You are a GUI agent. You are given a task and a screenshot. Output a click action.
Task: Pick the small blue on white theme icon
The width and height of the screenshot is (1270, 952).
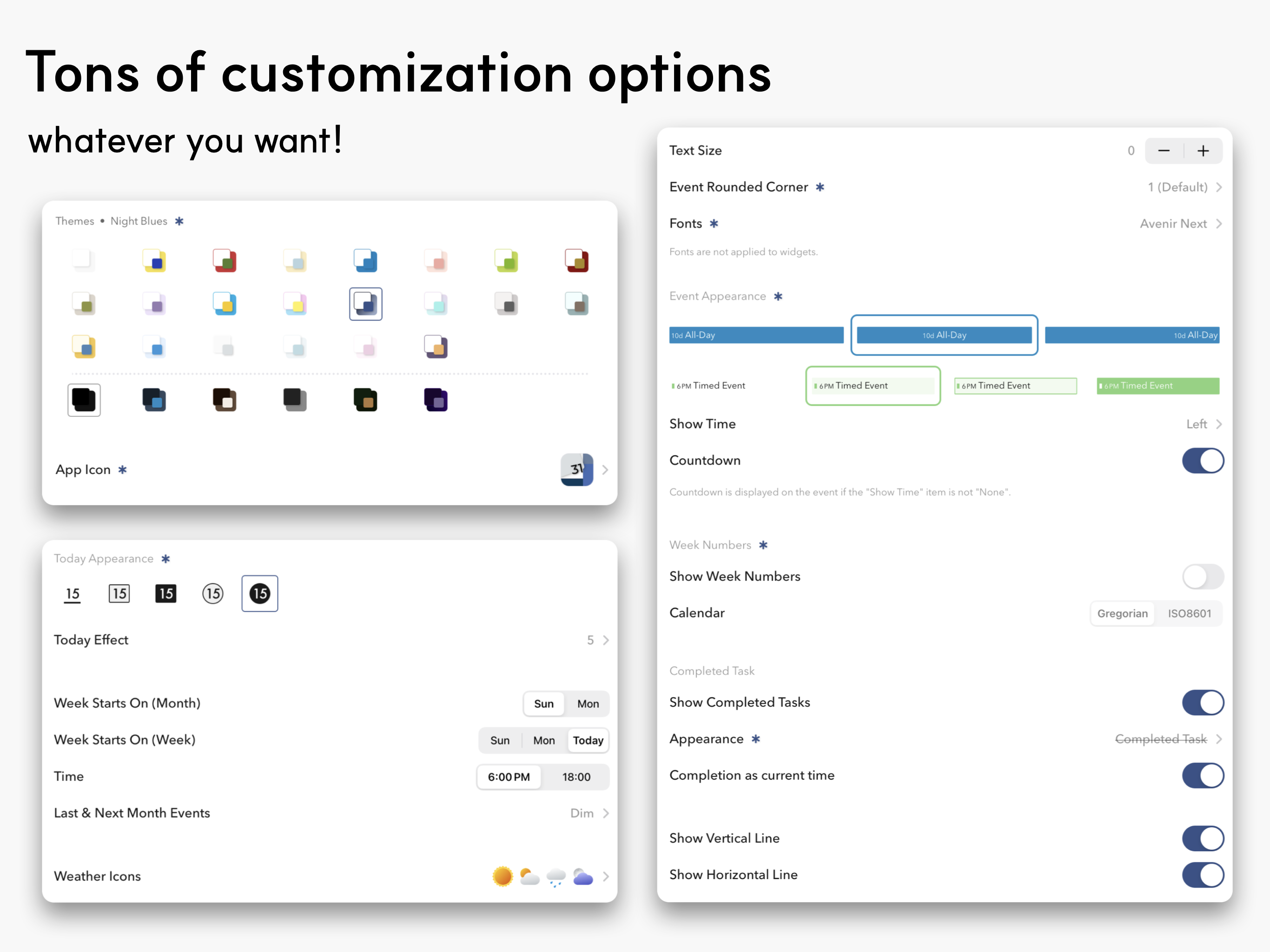[x=154, y=347]
